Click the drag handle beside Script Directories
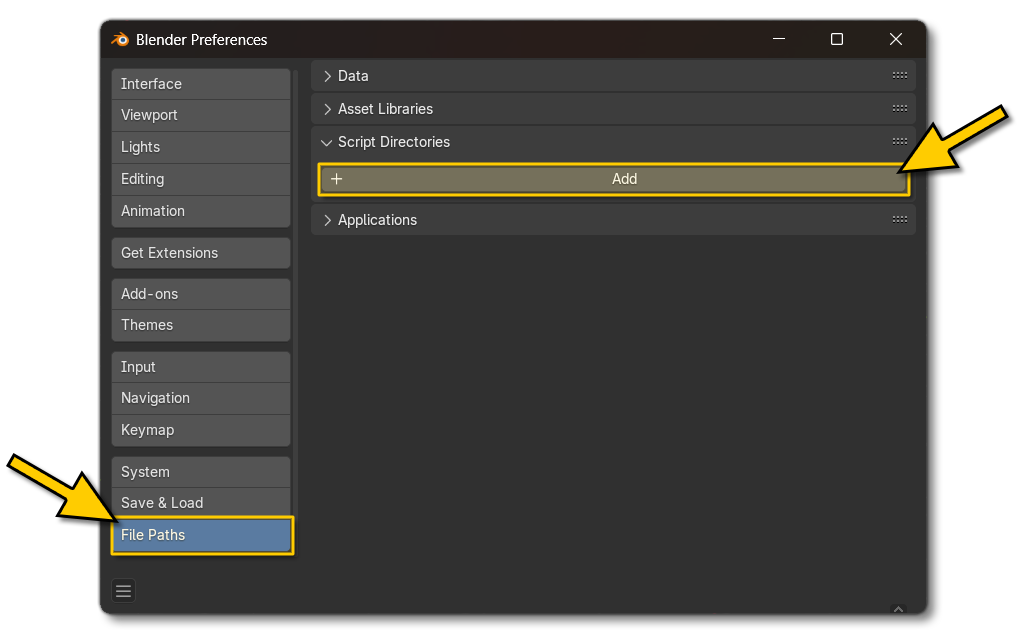 [x=899, y=141]
